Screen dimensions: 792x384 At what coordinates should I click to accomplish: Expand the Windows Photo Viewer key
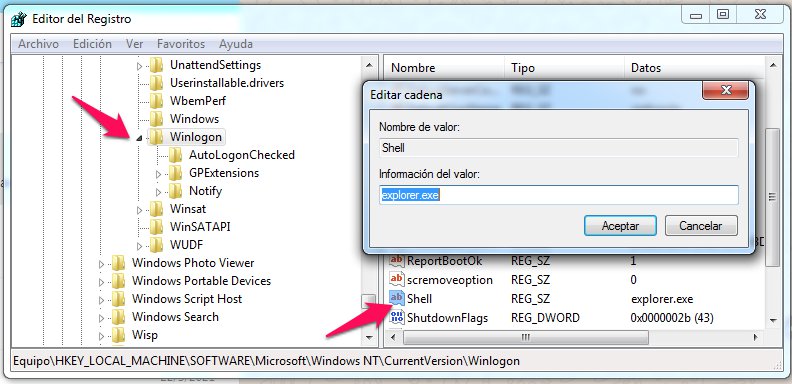[102, 264]
